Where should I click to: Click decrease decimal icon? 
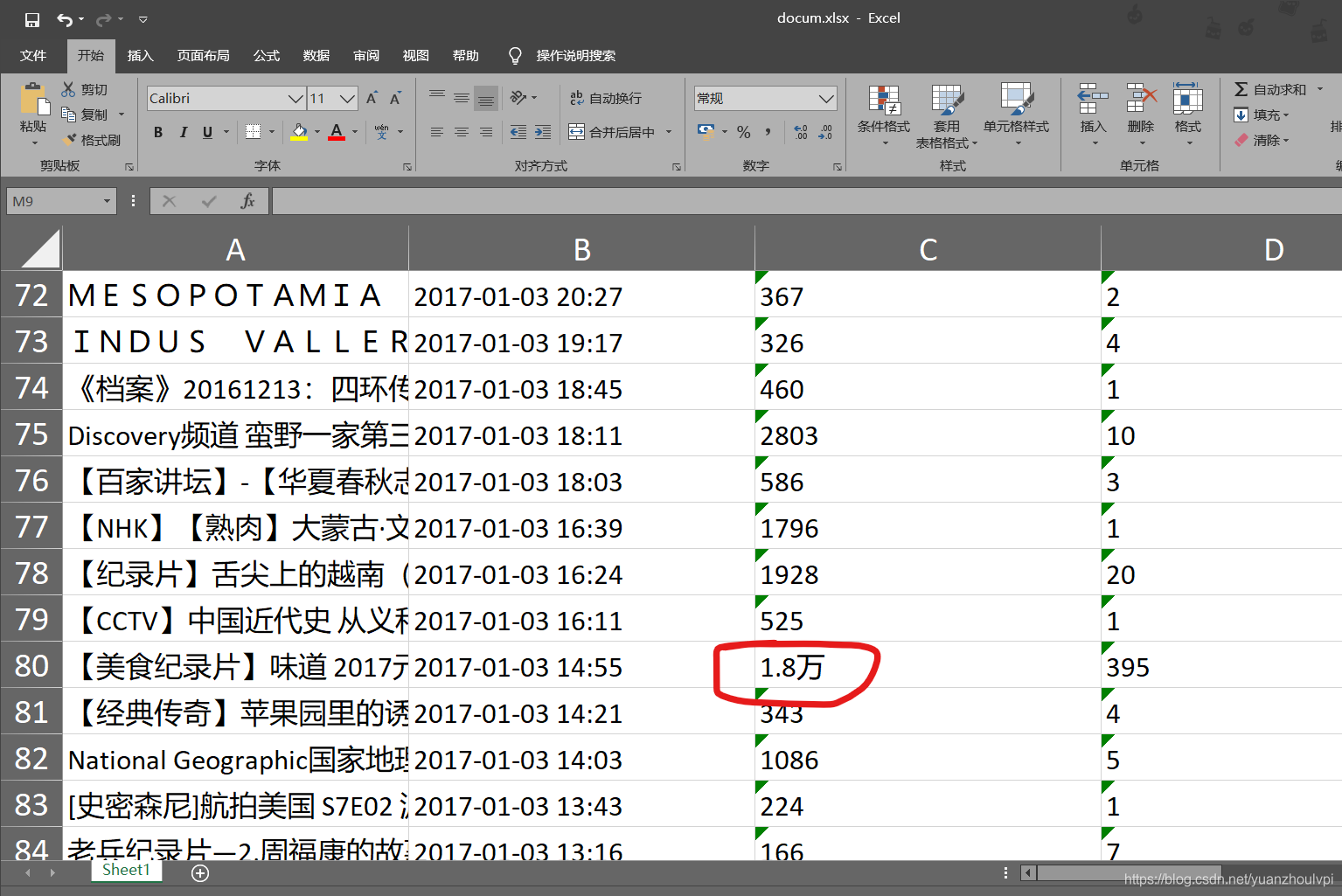click(825, 132)
